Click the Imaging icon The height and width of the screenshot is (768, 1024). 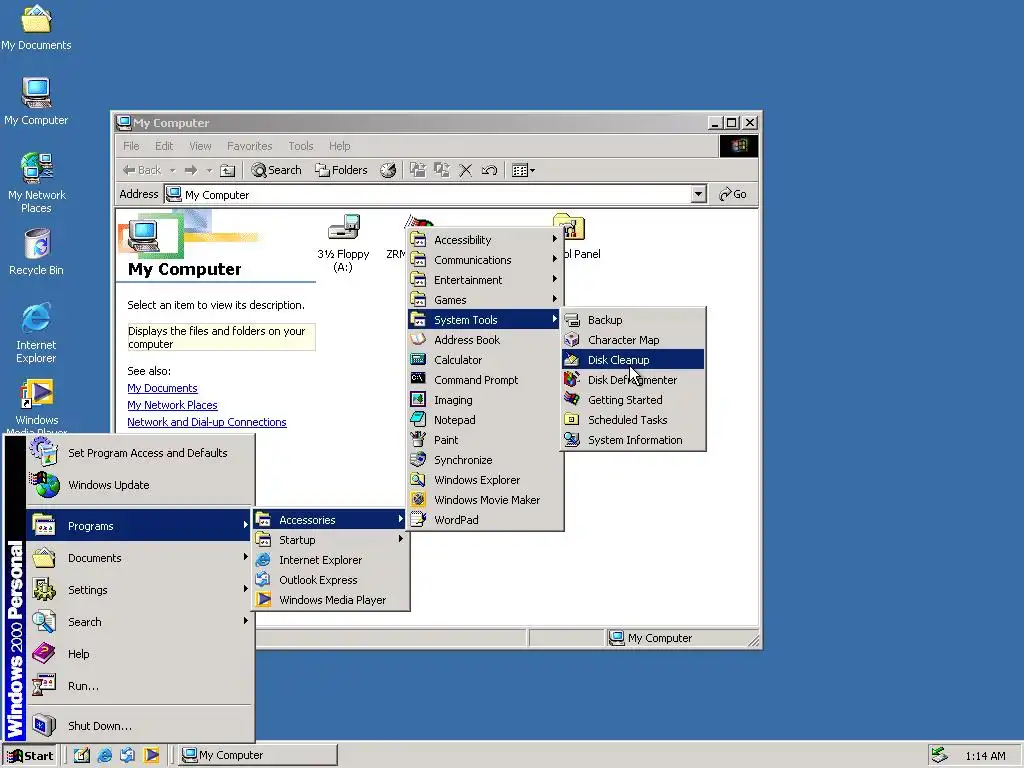pyautogui.click(x=418, y=399)
